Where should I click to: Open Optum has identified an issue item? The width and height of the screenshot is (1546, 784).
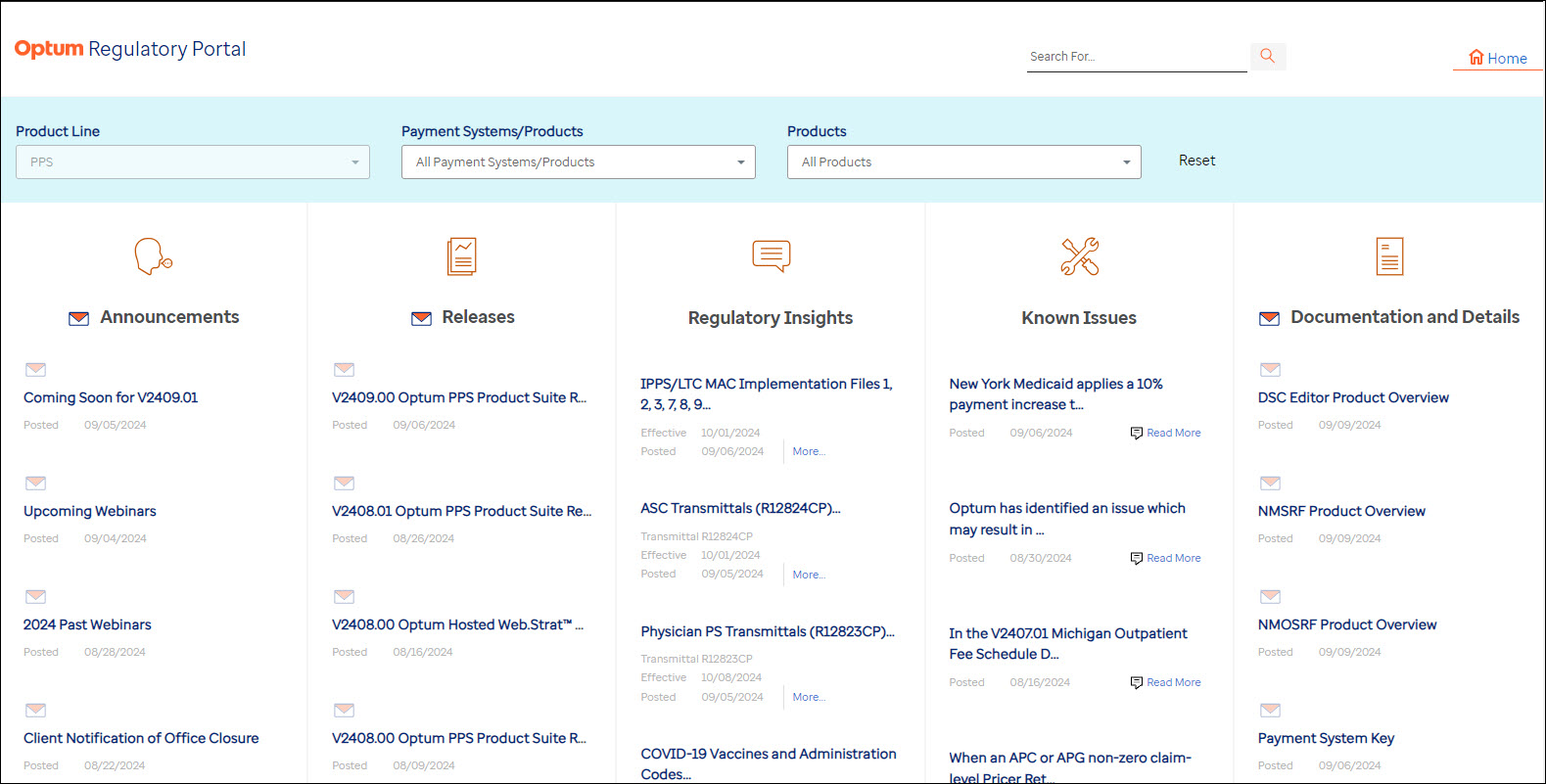(1067, 519)
